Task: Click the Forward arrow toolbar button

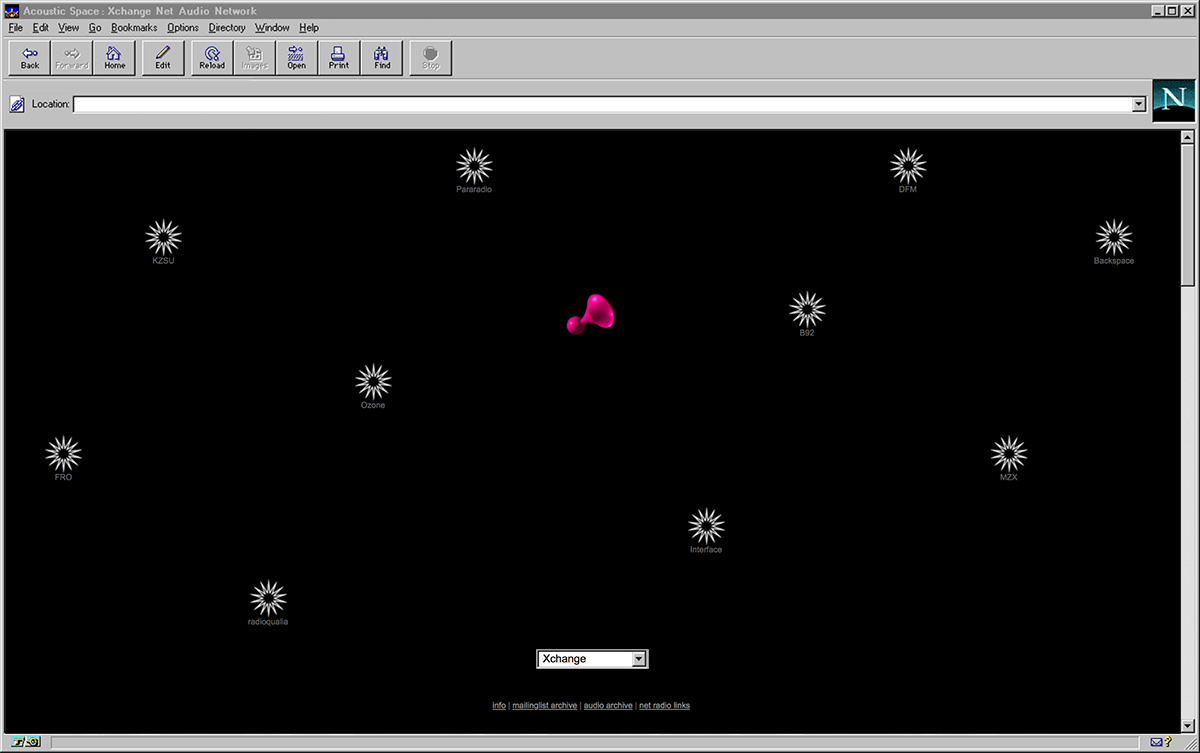Action: pos(72,58)
